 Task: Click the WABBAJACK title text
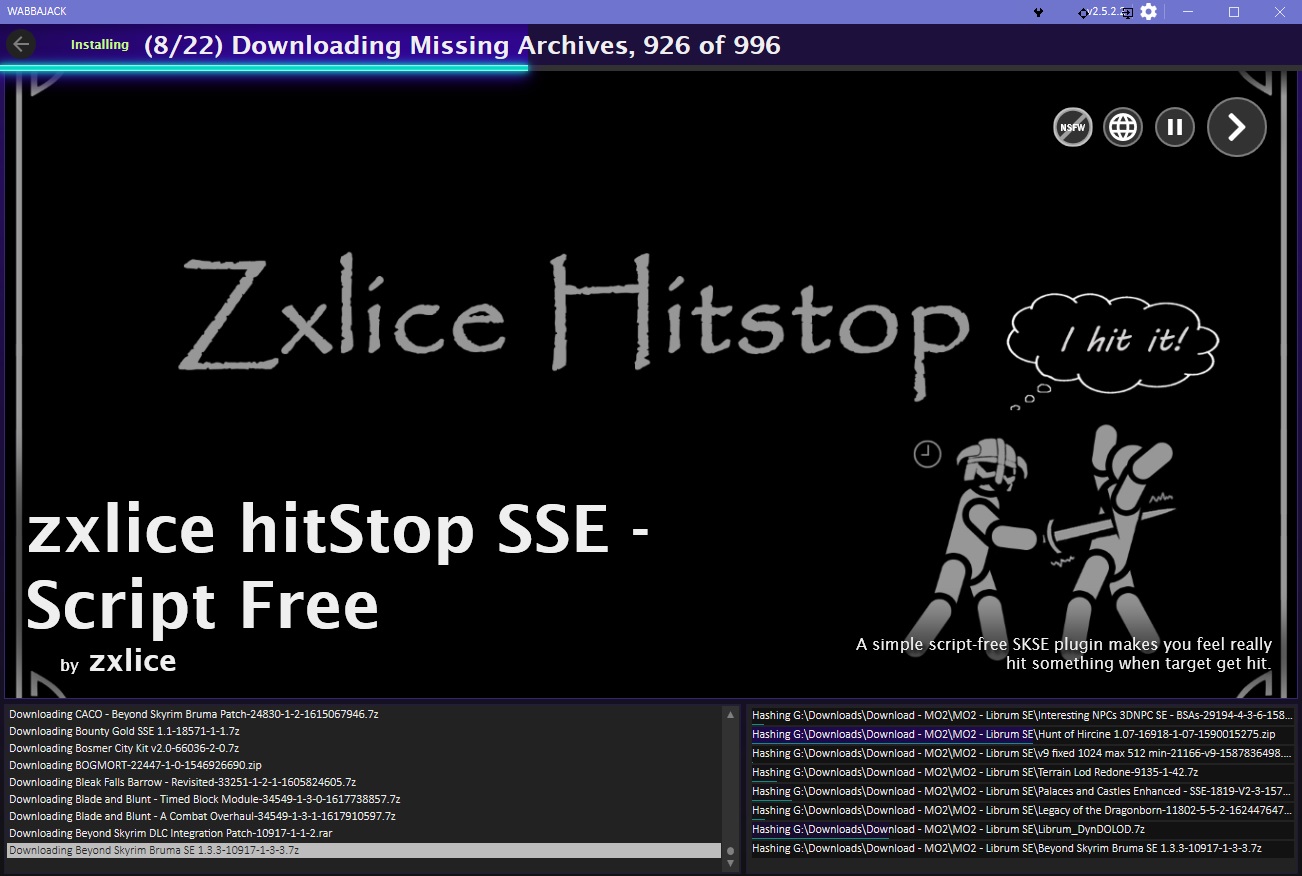pyautogui.click(x=37, y=12)
